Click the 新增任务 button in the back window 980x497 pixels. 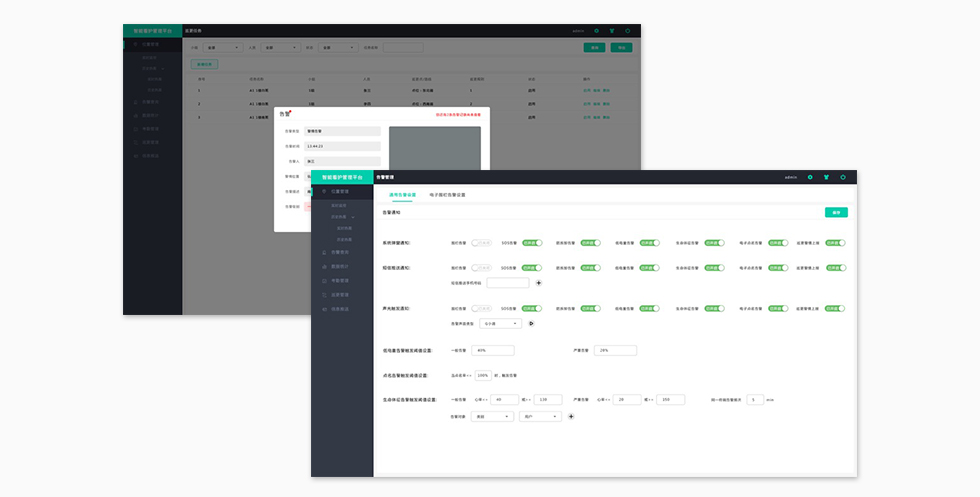tap(203, 64)
